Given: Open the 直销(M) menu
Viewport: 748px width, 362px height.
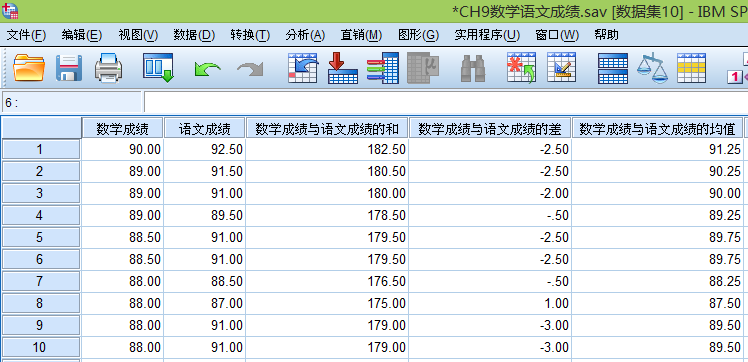Looking at the screenshot, I should click(361, 35).
